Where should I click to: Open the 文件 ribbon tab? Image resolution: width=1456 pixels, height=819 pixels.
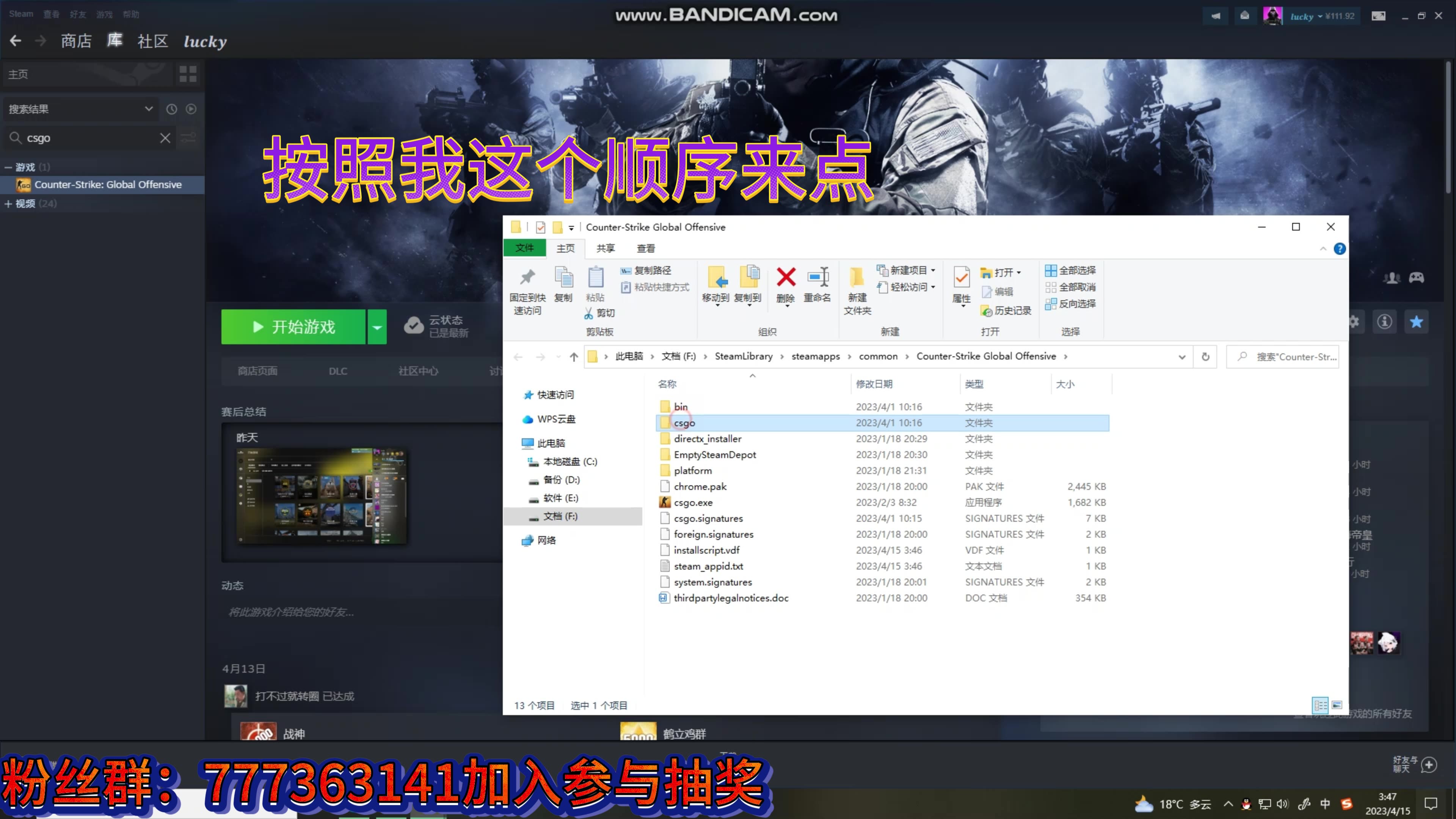point(524,248)
